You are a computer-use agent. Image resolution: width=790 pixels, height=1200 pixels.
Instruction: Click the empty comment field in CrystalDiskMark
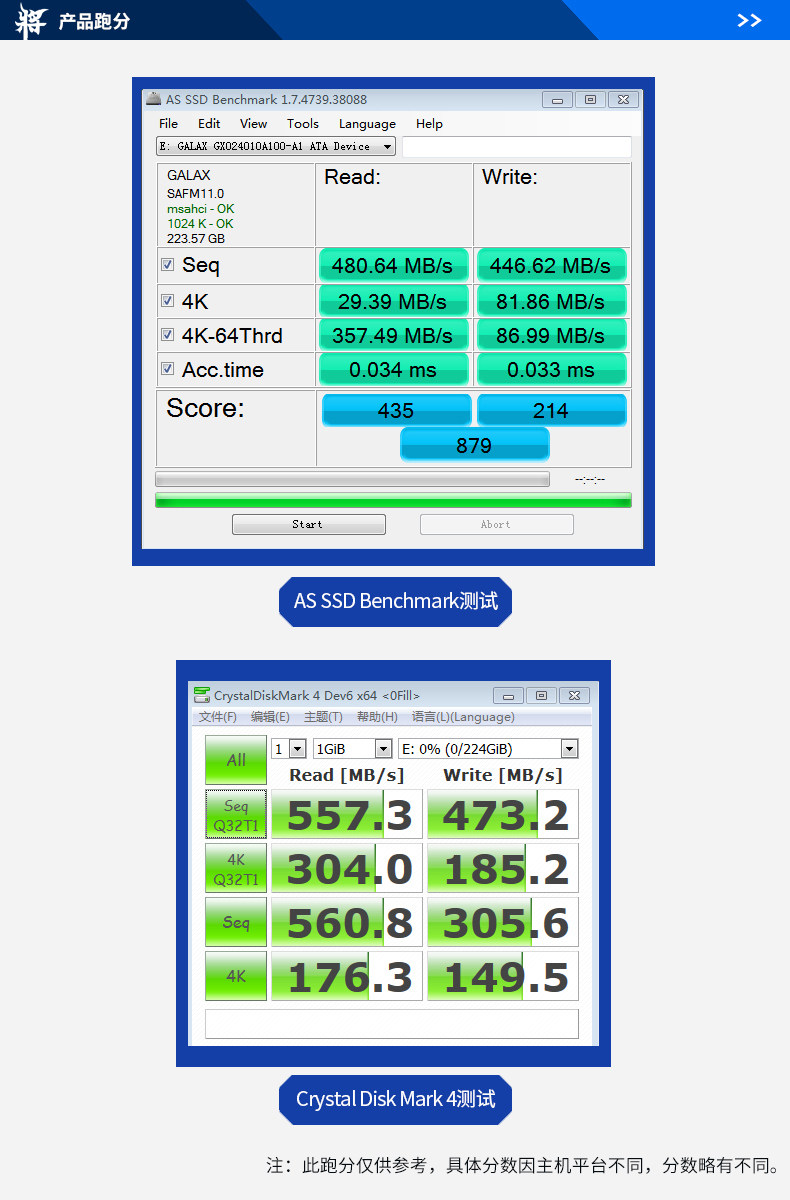pos(392,1024)
